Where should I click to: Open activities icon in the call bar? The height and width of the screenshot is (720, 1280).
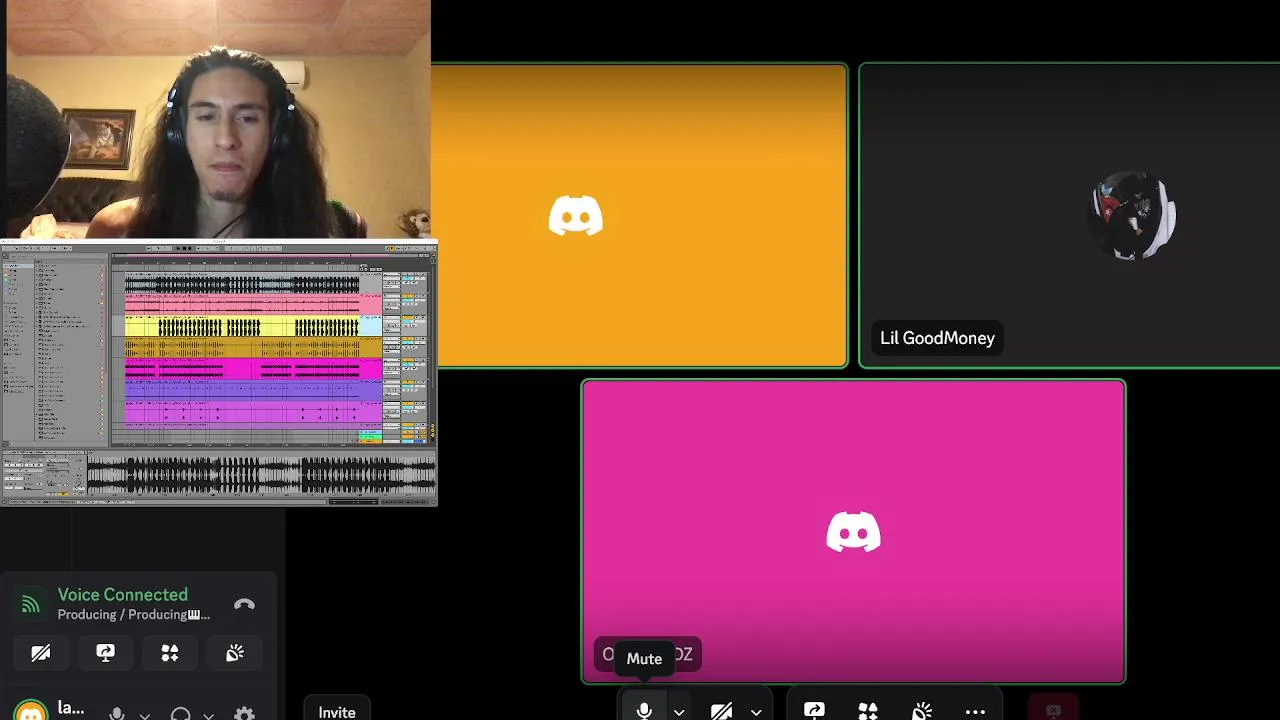click(868, 710)
